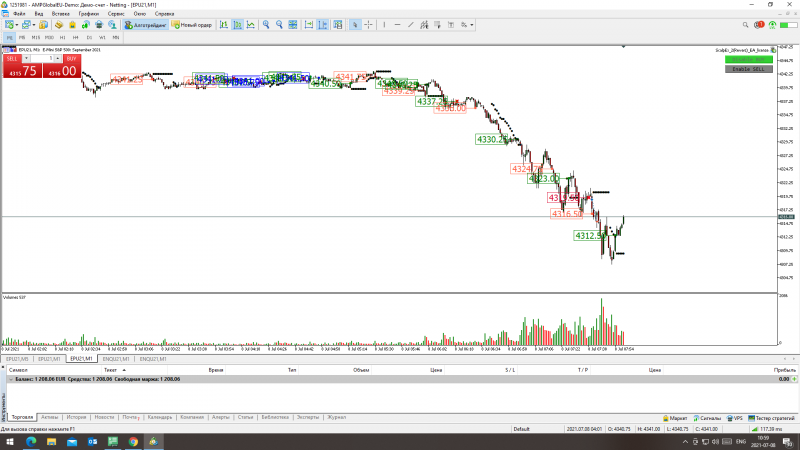
Task: Select the crosshair tool
Action: (368, 24)
